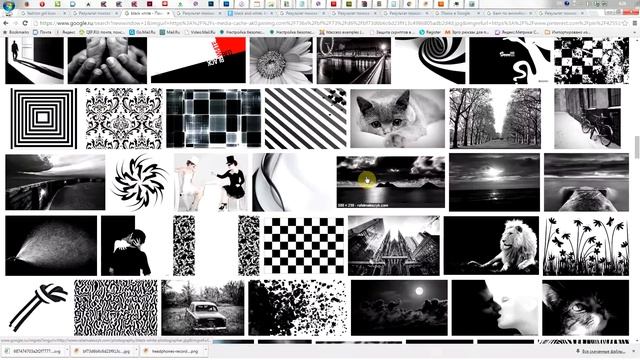Open the checkerboard pattern thumbnail

click(304, 246)
